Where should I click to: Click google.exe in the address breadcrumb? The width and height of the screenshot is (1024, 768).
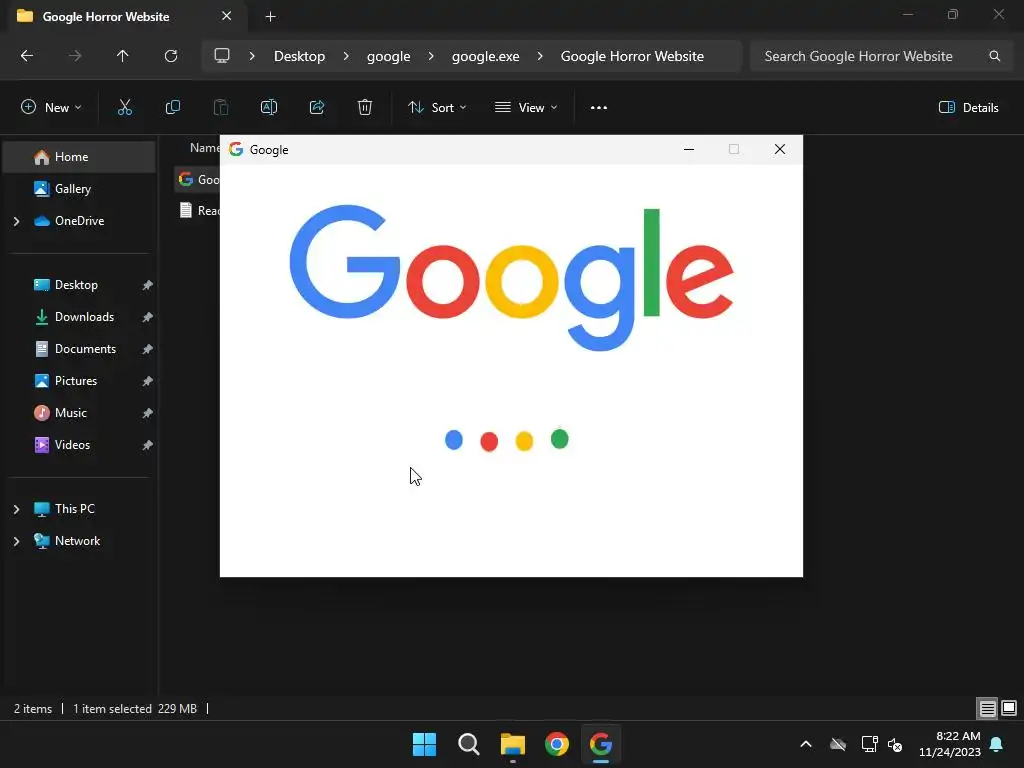click(x=485, y=56)
